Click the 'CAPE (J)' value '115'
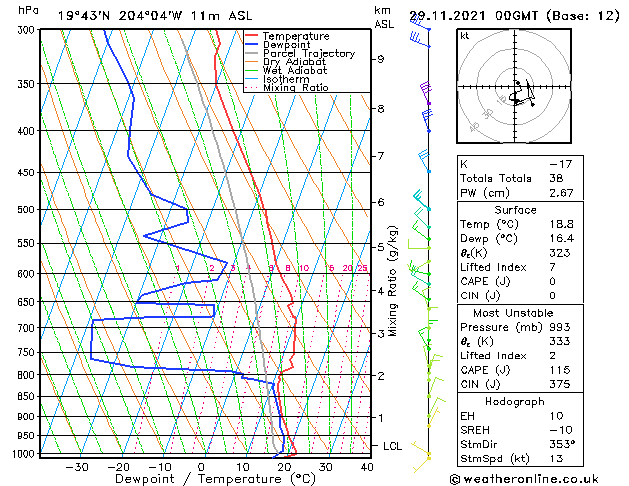The image size is (629, 486). [560, 370]
